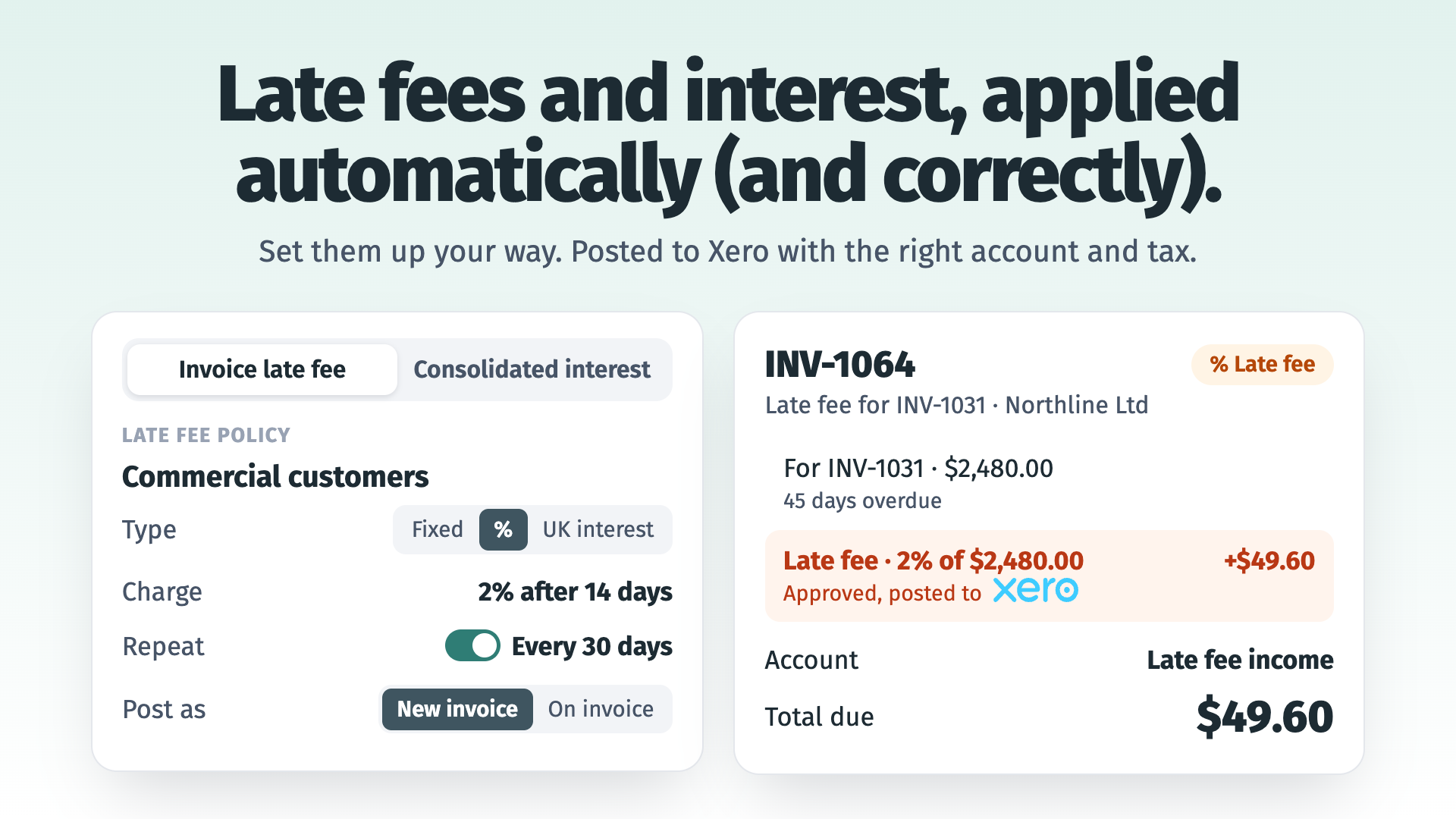The height and width of the screenshot is (819, 1456).
Task: Select On invoice posting option
Action: click(601, 709)
